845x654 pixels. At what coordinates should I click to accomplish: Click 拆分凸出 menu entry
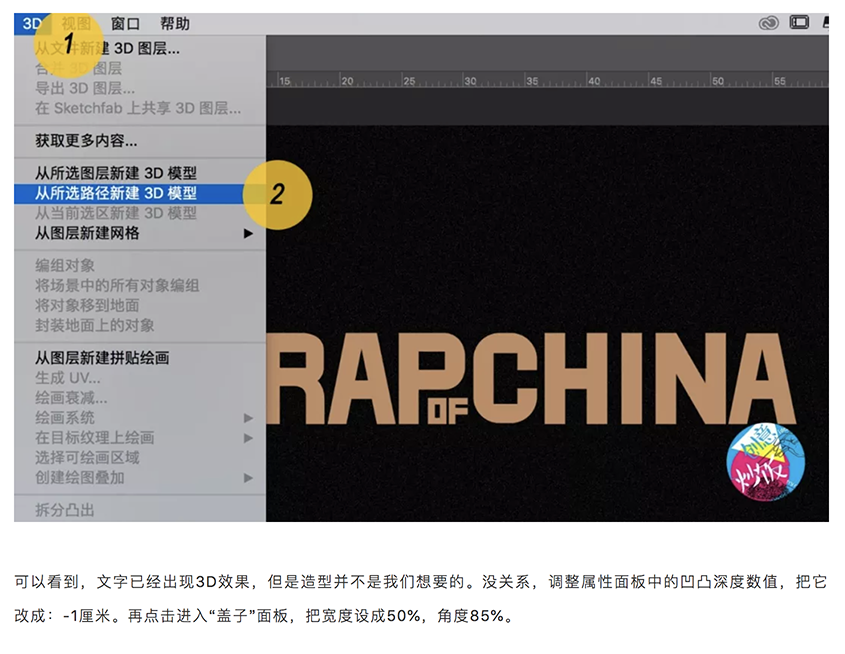(x=65, y=510)
